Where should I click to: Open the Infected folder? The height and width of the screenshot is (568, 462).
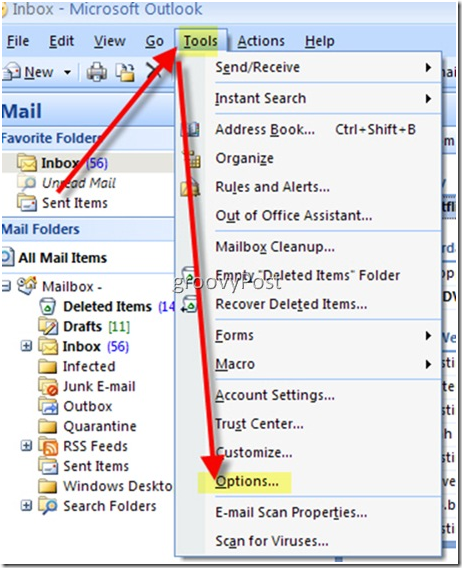click(89, 366)
